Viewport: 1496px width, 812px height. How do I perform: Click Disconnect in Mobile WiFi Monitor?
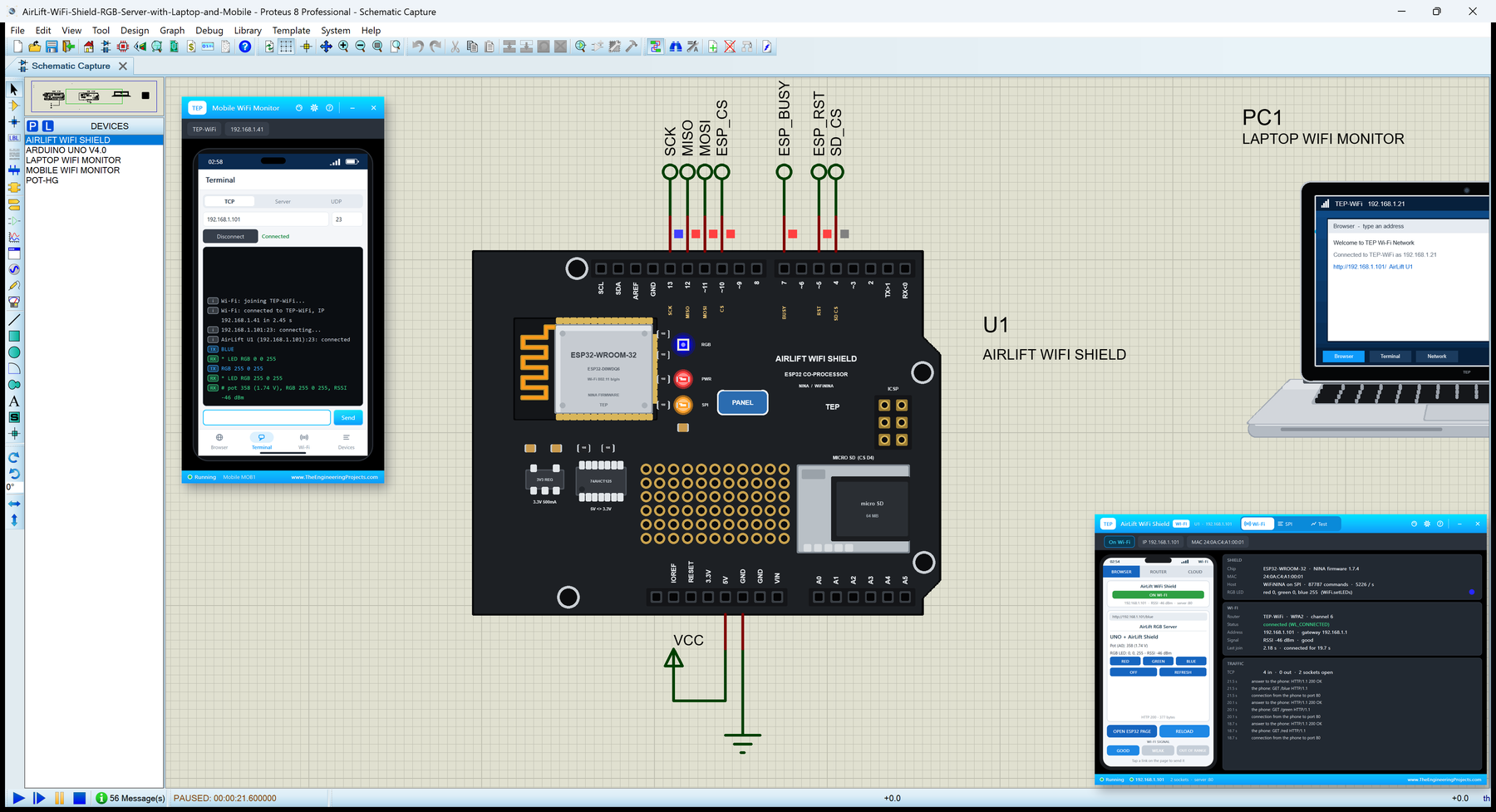click(x=230, y=237)
